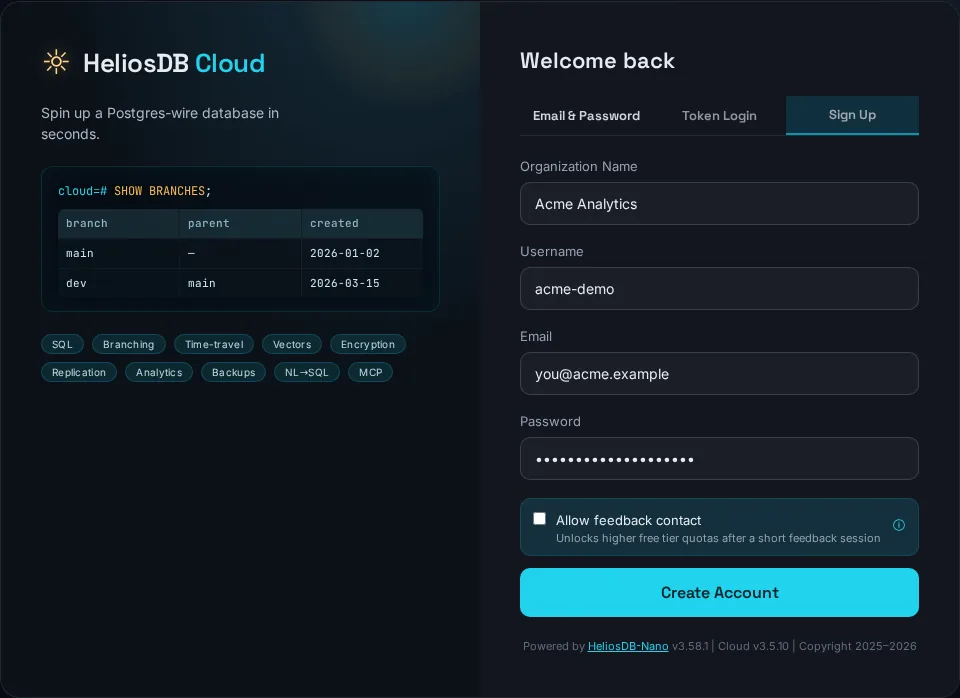This screenshot has height=698, width=960.
Task: Click the SQL feature tag
Action: click(x=62, y=344)
